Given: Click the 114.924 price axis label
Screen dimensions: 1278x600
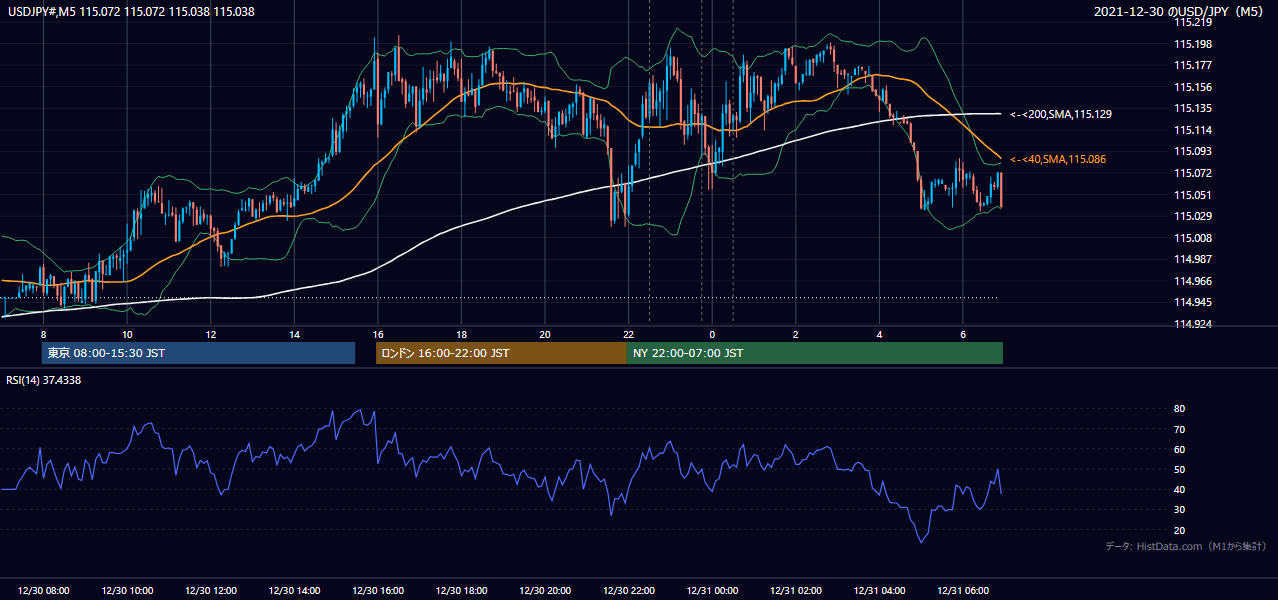Looking at the screenshot, I should click(1191, 324).
